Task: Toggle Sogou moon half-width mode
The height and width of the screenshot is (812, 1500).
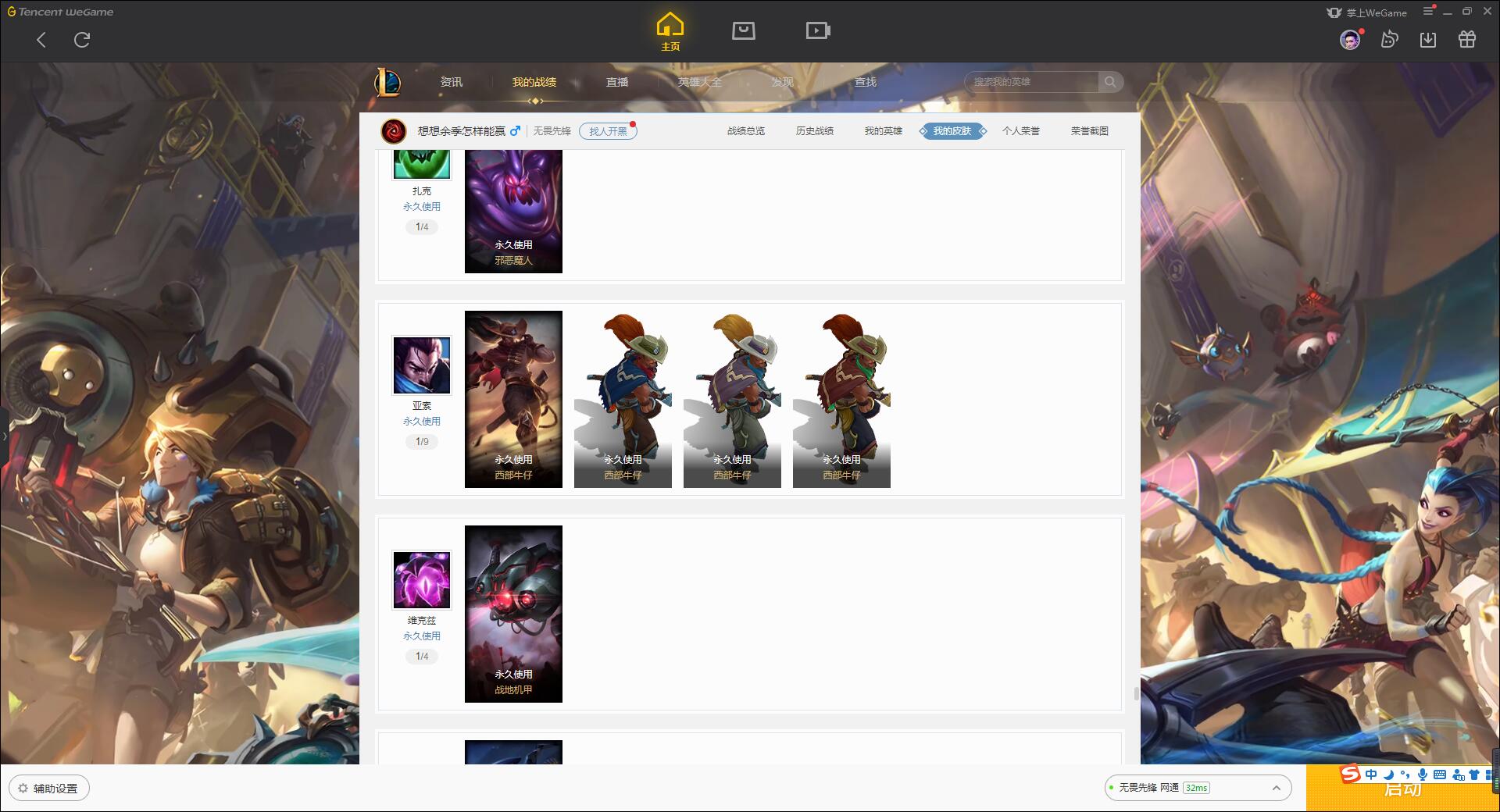Action: coord(1388,775)
